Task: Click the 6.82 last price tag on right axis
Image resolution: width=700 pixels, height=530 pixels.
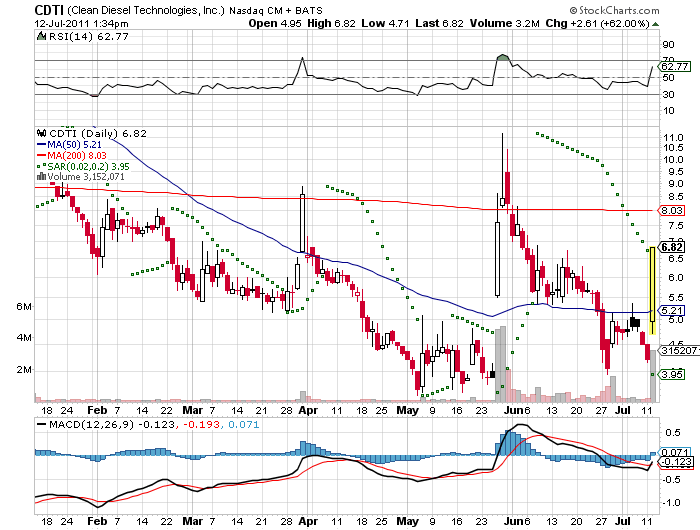Action: tap(671, 247)
